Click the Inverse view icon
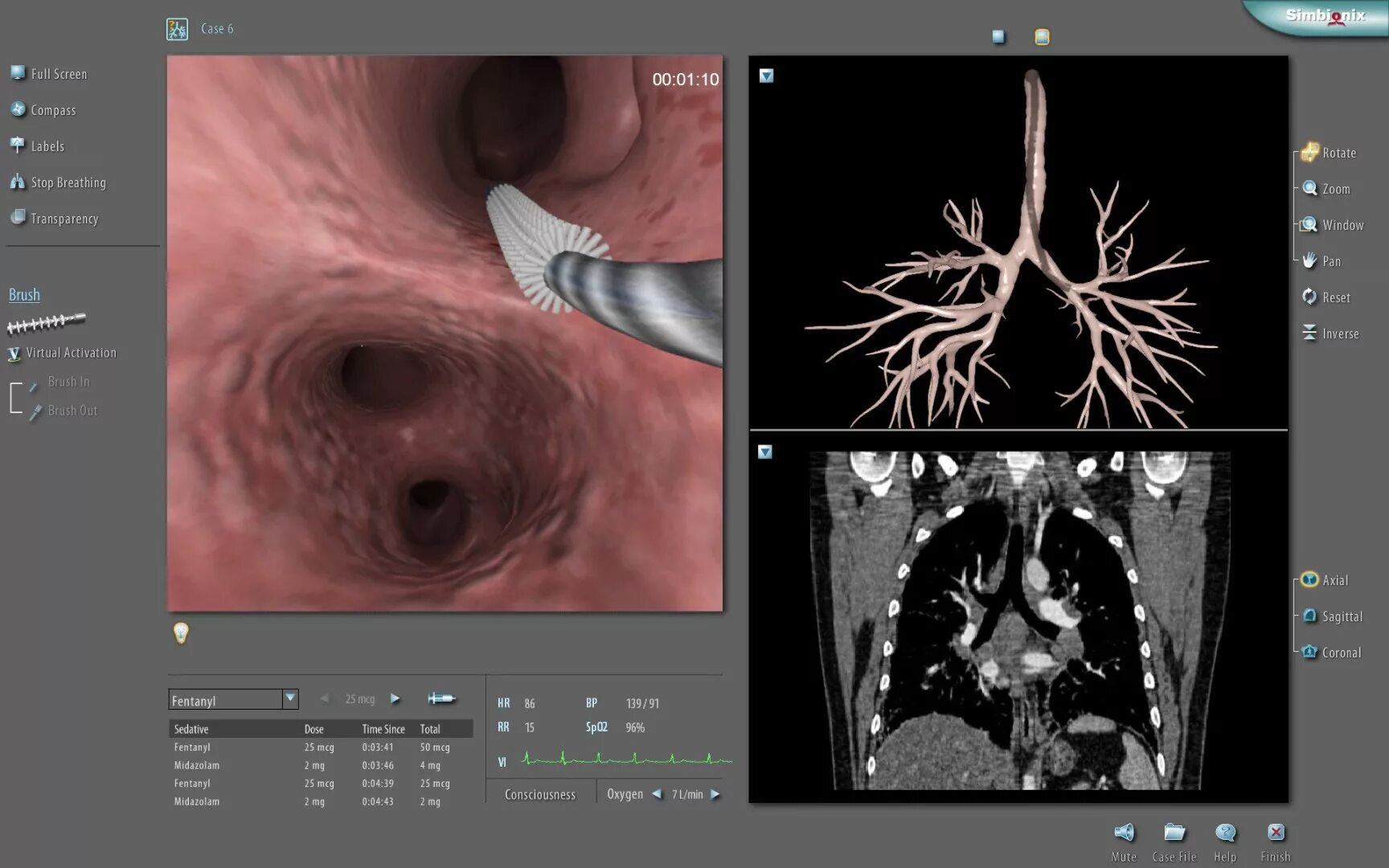The width and height of the screenshot is (1389, 868). 1309,333
